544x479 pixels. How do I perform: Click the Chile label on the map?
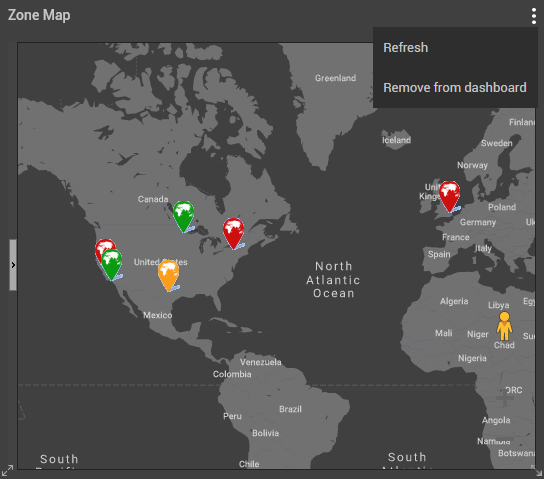point(249,464)
